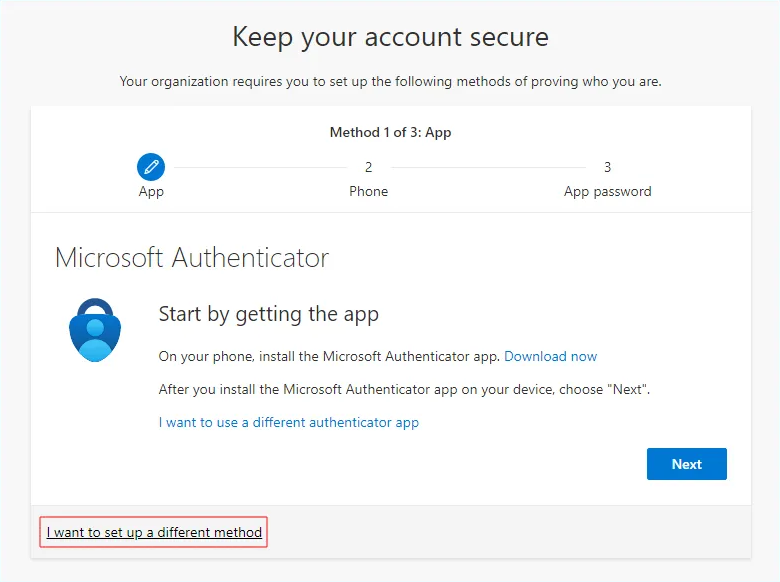Open the Download now link
The width and height of the screenshot is (780, 582).
point(550,356)
